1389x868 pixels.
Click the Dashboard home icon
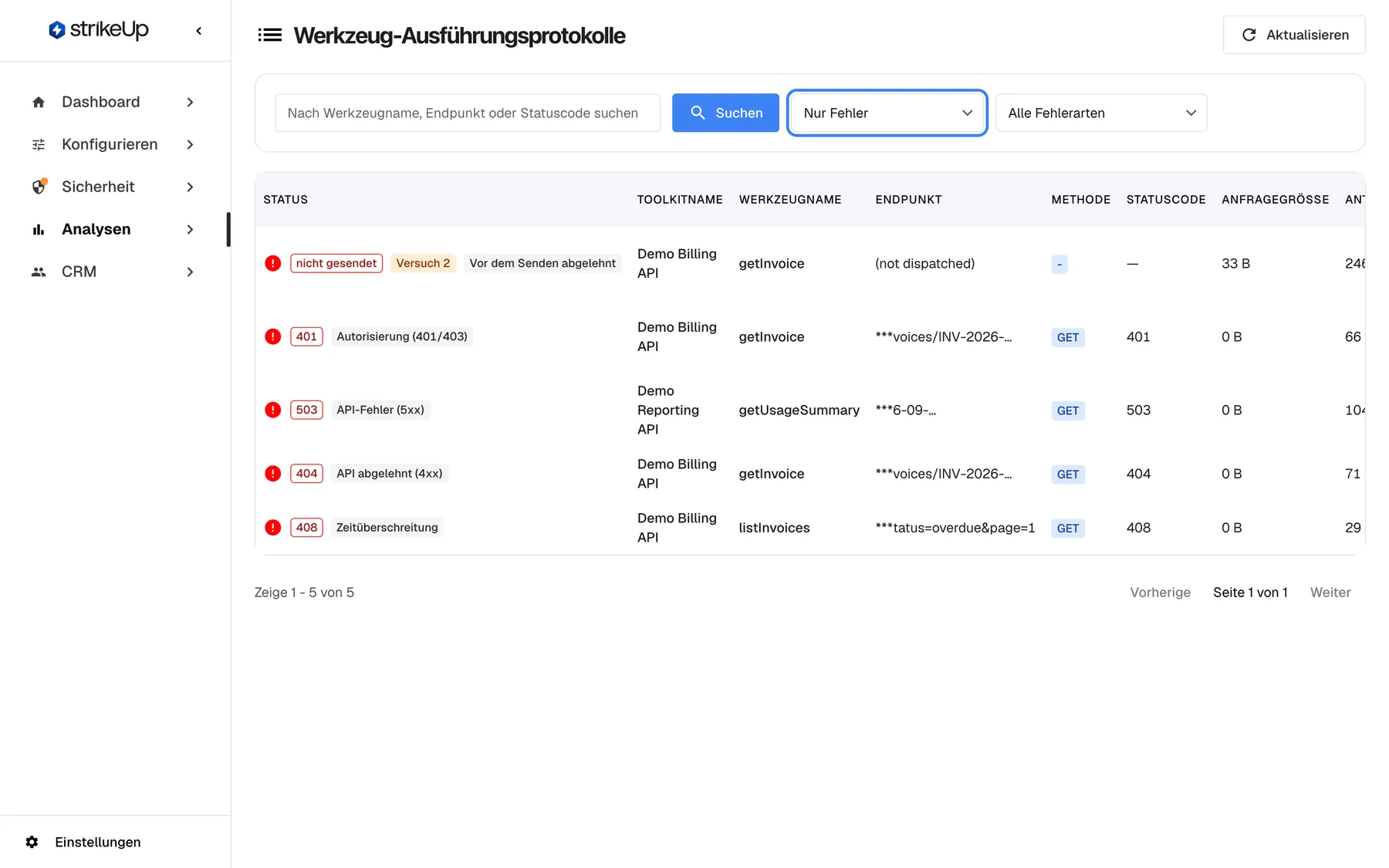(39, 102)
